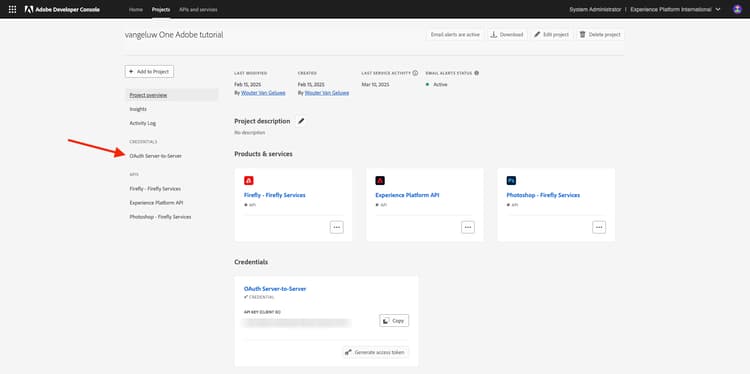Select OAuth Server-to-Server in the sidebar
Viewport: 750px width, 374px height.
click(155, 156)
